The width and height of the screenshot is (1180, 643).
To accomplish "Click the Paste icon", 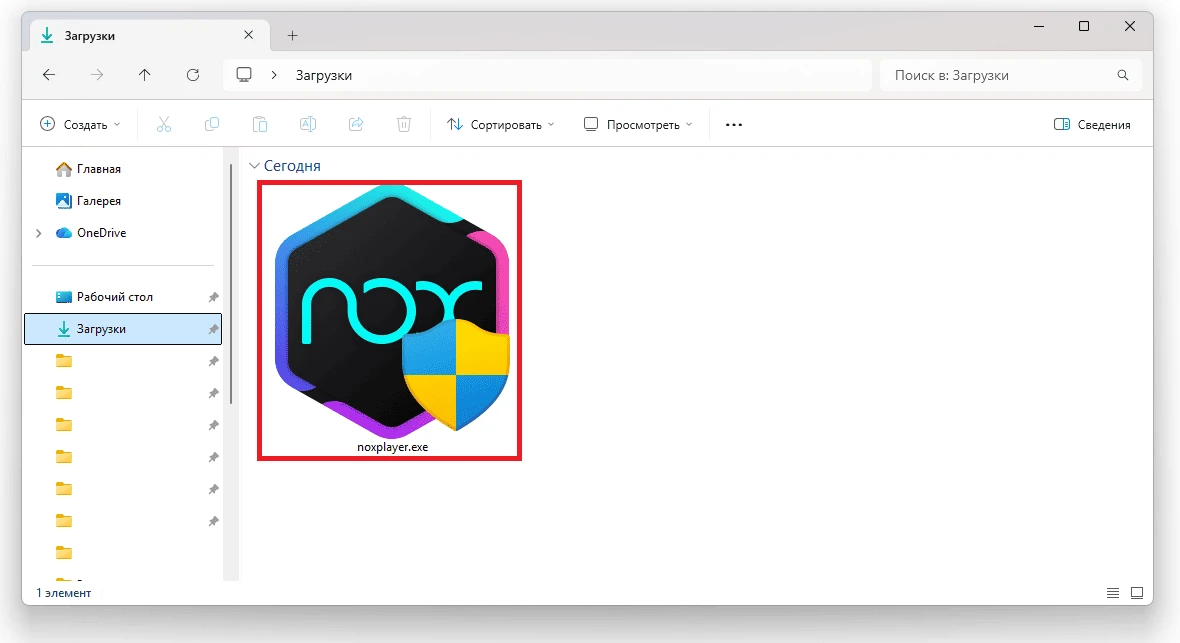I will [x=259, y=124].
